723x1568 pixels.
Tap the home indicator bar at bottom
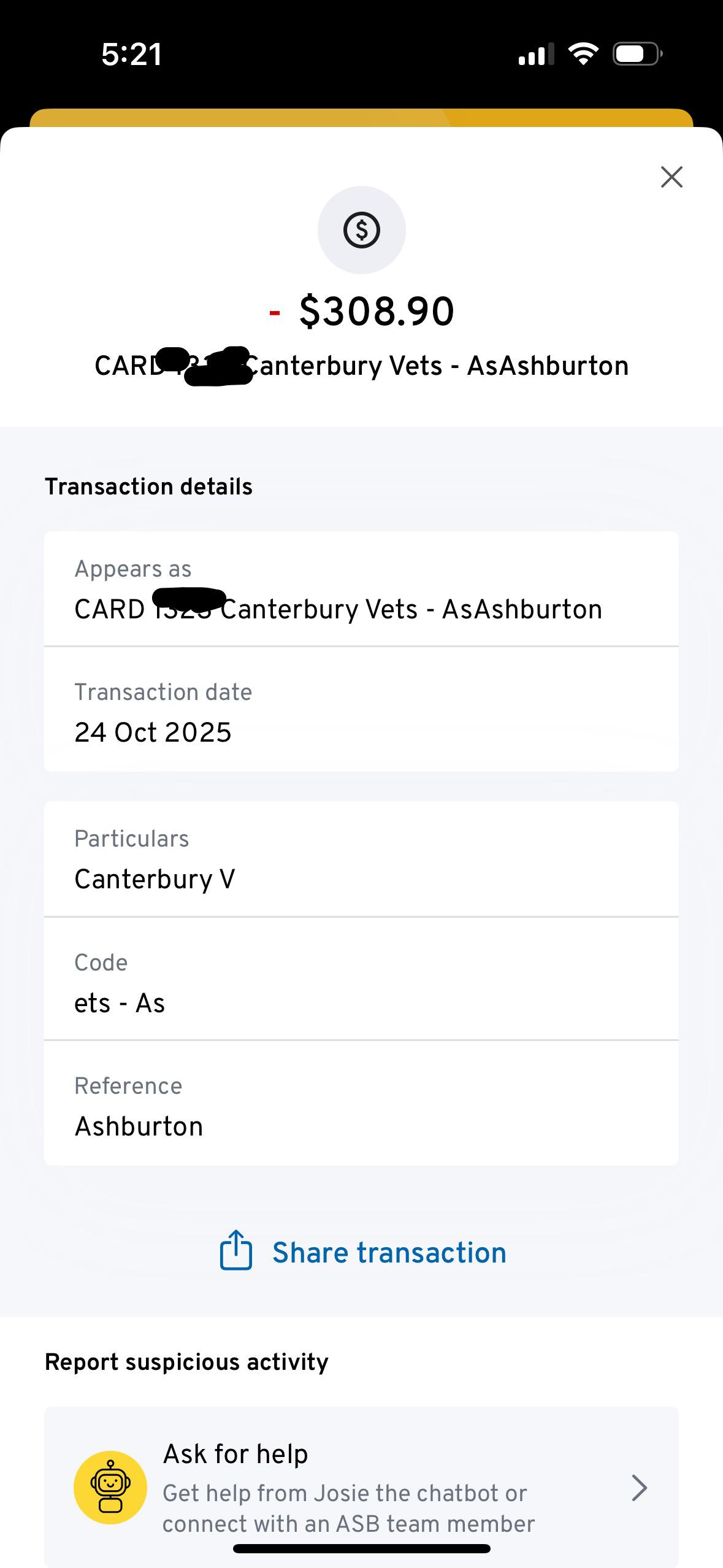point(361,1548)
